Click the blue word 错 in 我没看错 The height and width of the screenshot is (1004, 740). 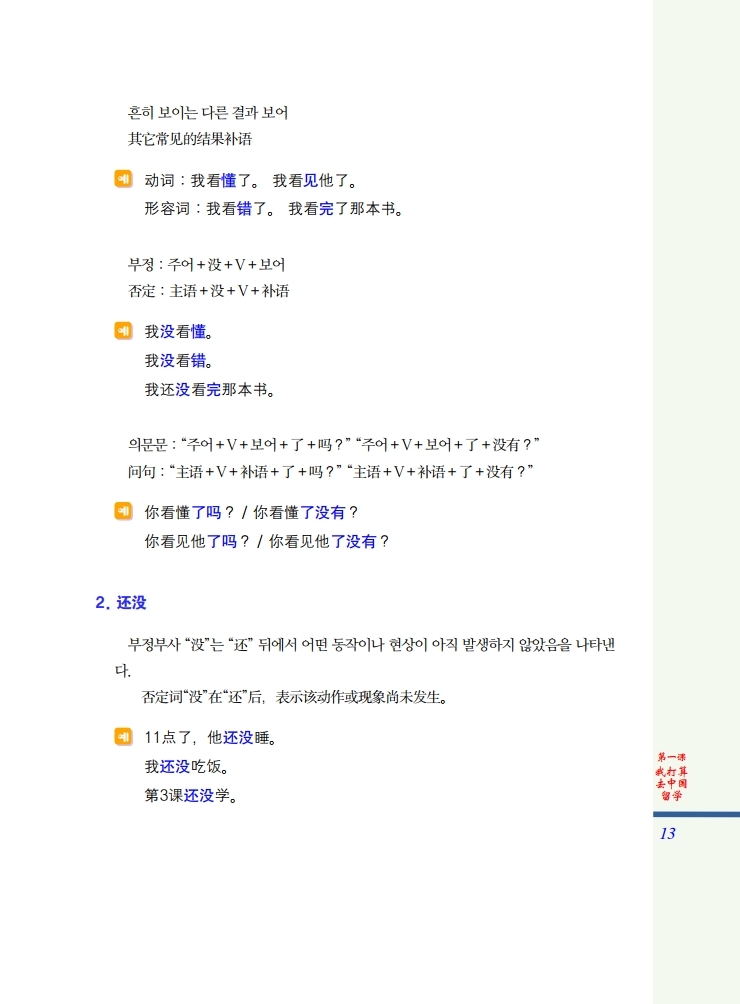[198, 361]
